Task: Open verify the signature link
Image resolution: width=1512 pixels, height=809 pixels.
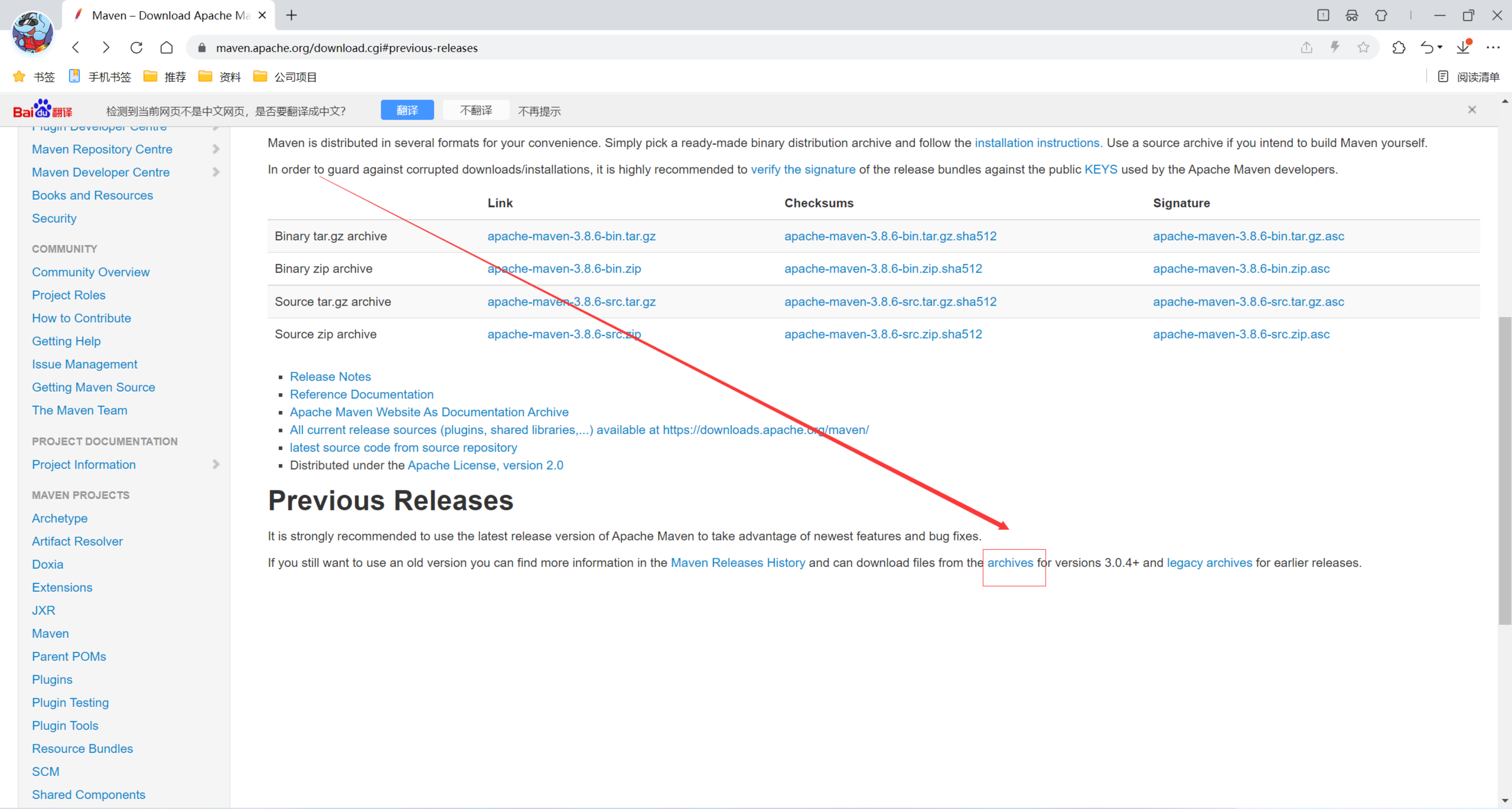Action: [803, 170]
